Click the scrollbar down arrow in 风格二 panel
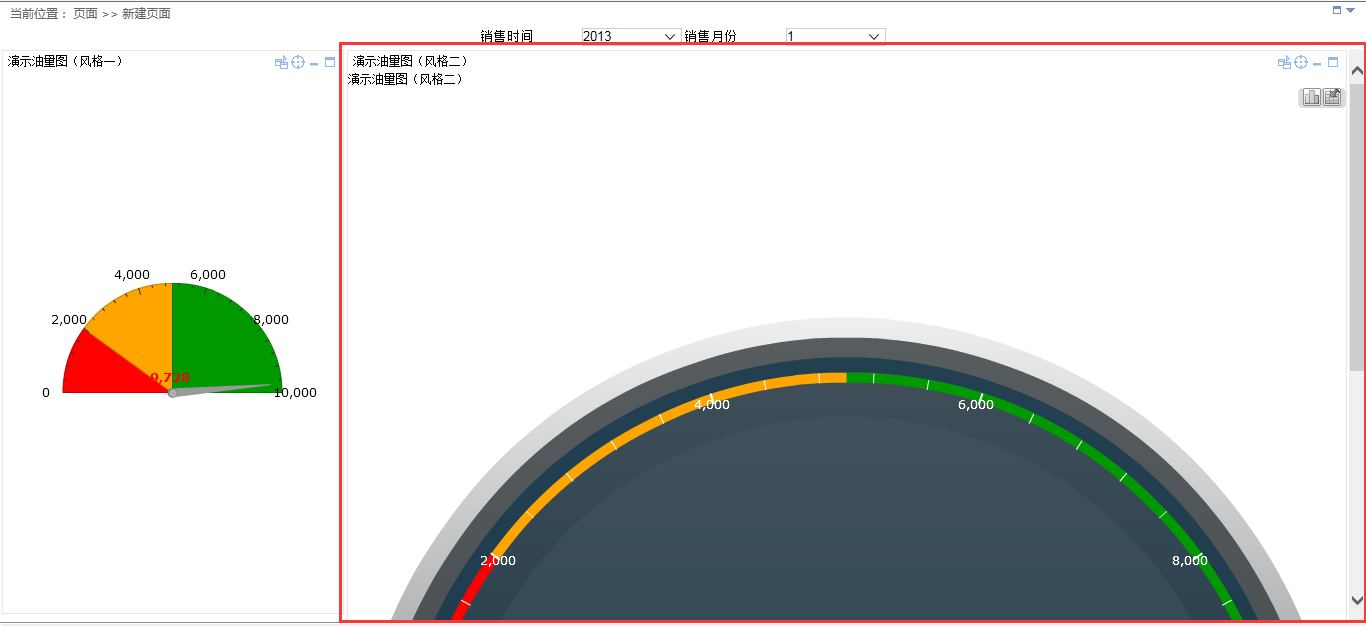Image resolution: width=1366 pixels, height=626 pixels. (1357, 600)
